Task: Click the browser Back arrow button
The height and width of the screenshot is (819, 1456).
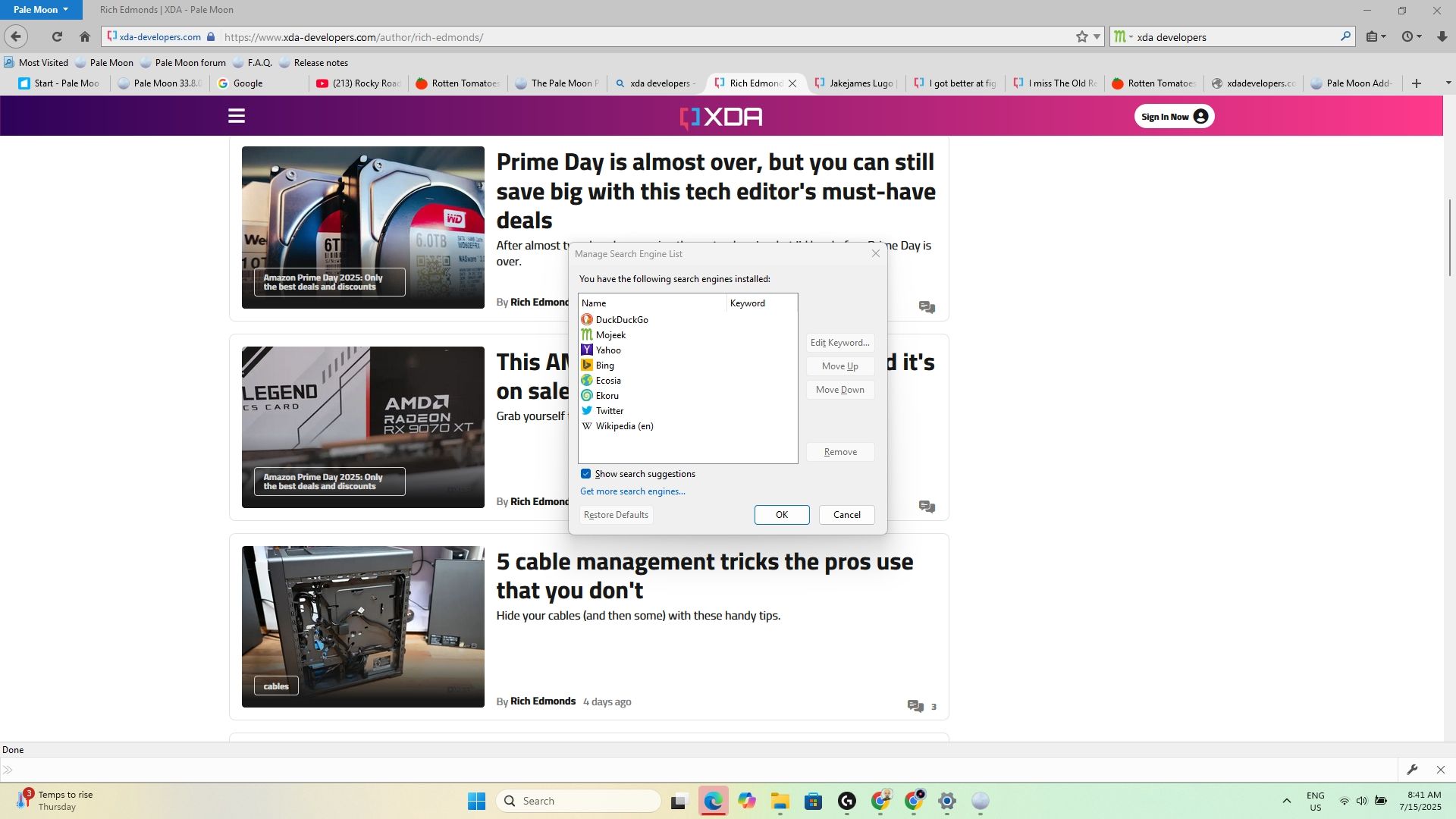Action: coord(16,36)
